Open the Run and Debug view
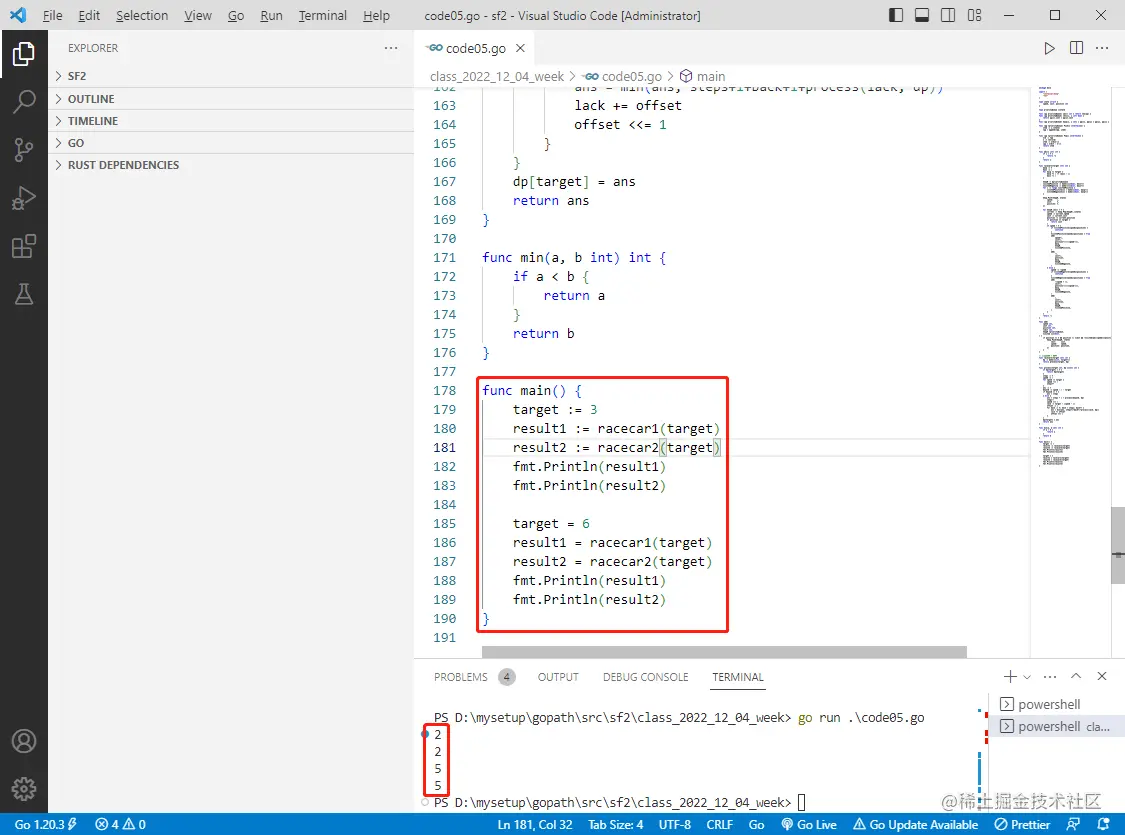Viewport: 1125px width, 835px height. pos(24,198)
